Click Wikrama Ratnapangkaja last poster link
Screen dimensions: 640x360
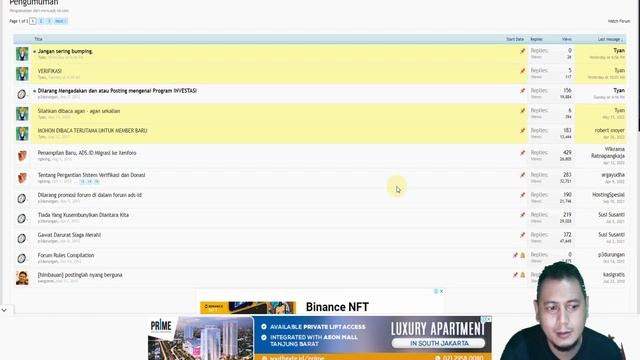point(608,153)
